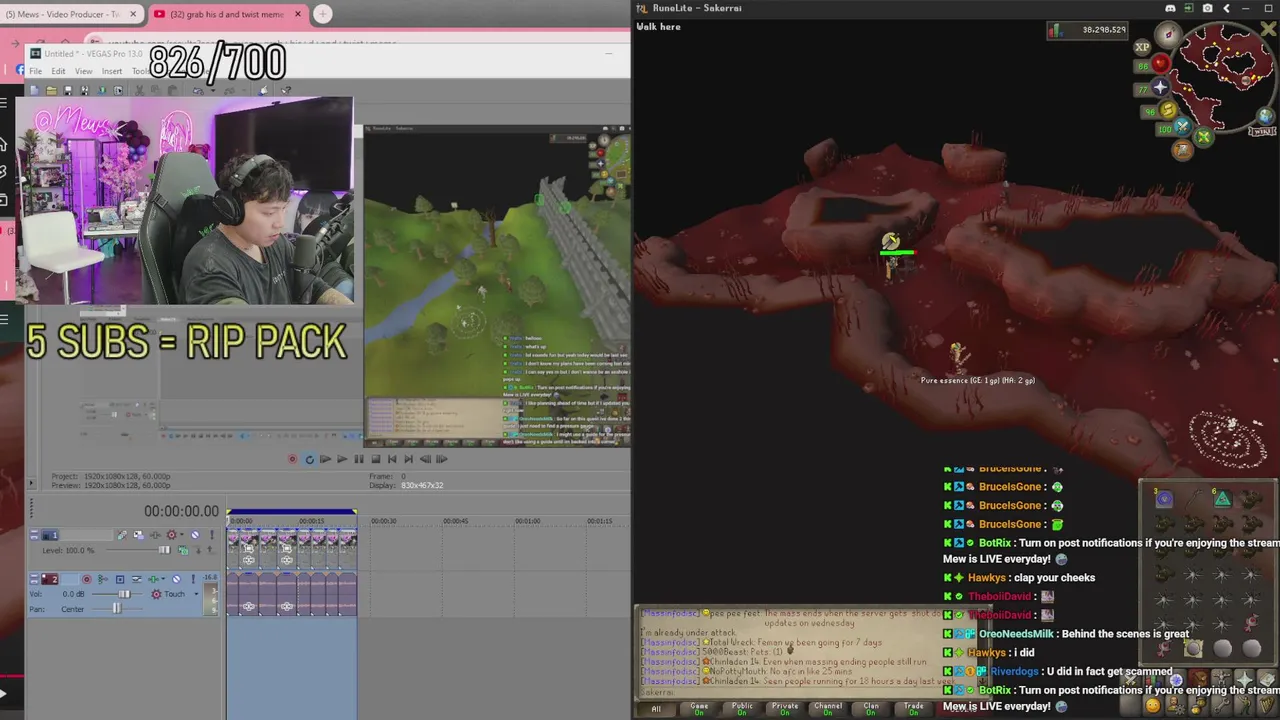Open the View menu in VEGAS
This screenshot has height=720, width=1280.
tap(84, 71)
